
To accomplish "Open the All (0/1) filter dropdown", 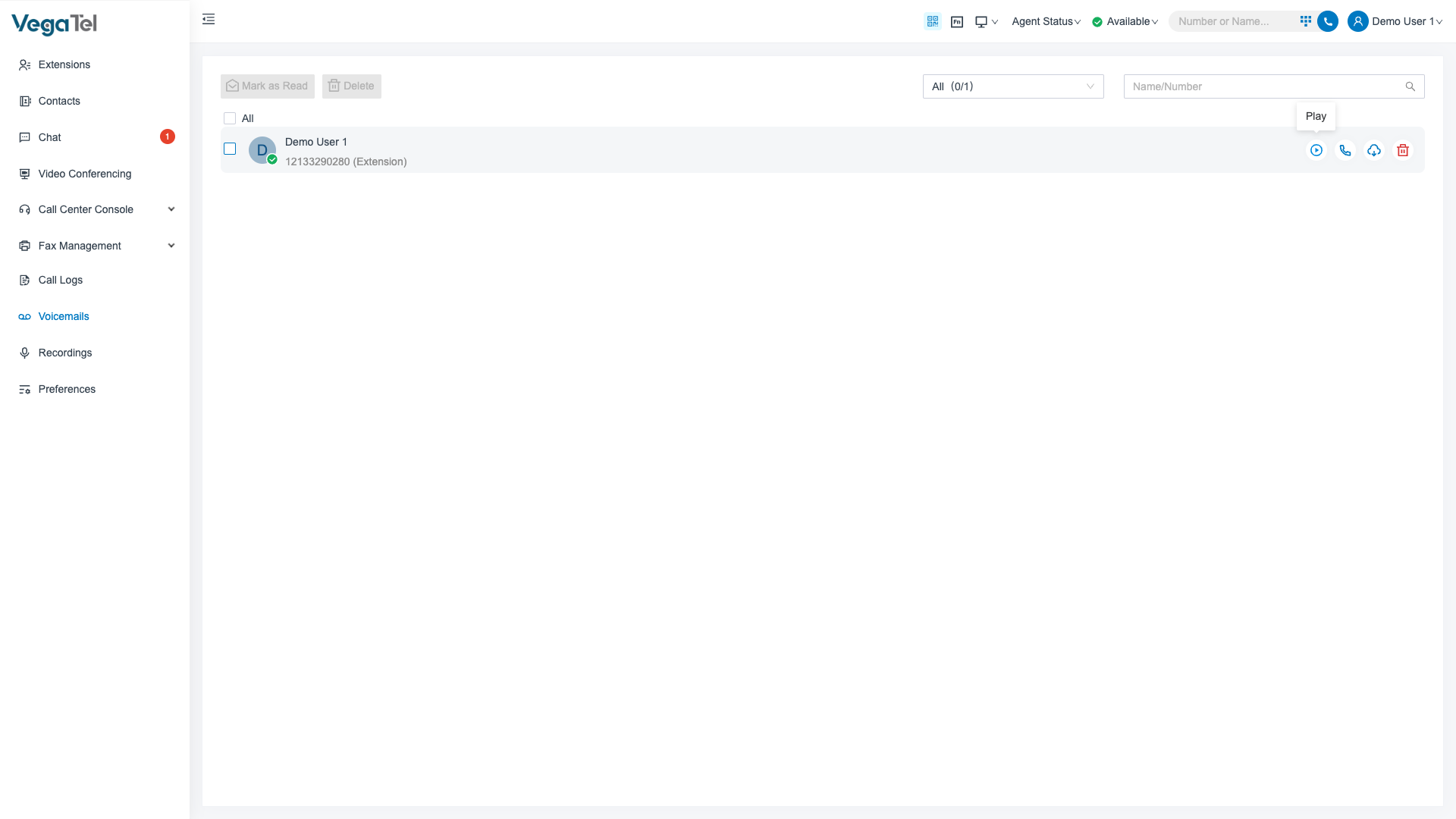I will tap(1012, 86).
